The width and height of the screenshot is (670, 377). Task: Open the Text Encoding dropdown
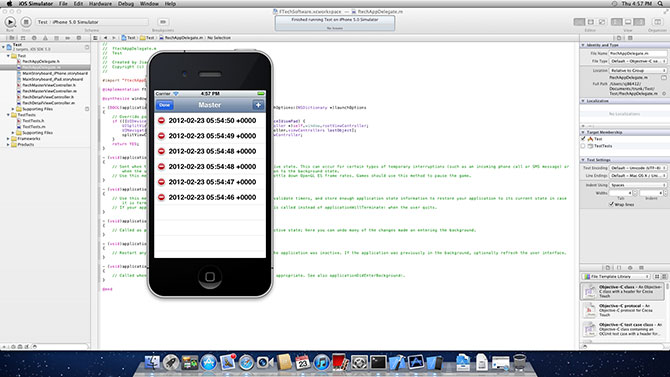pyautogui.click(x=638, y=168)
